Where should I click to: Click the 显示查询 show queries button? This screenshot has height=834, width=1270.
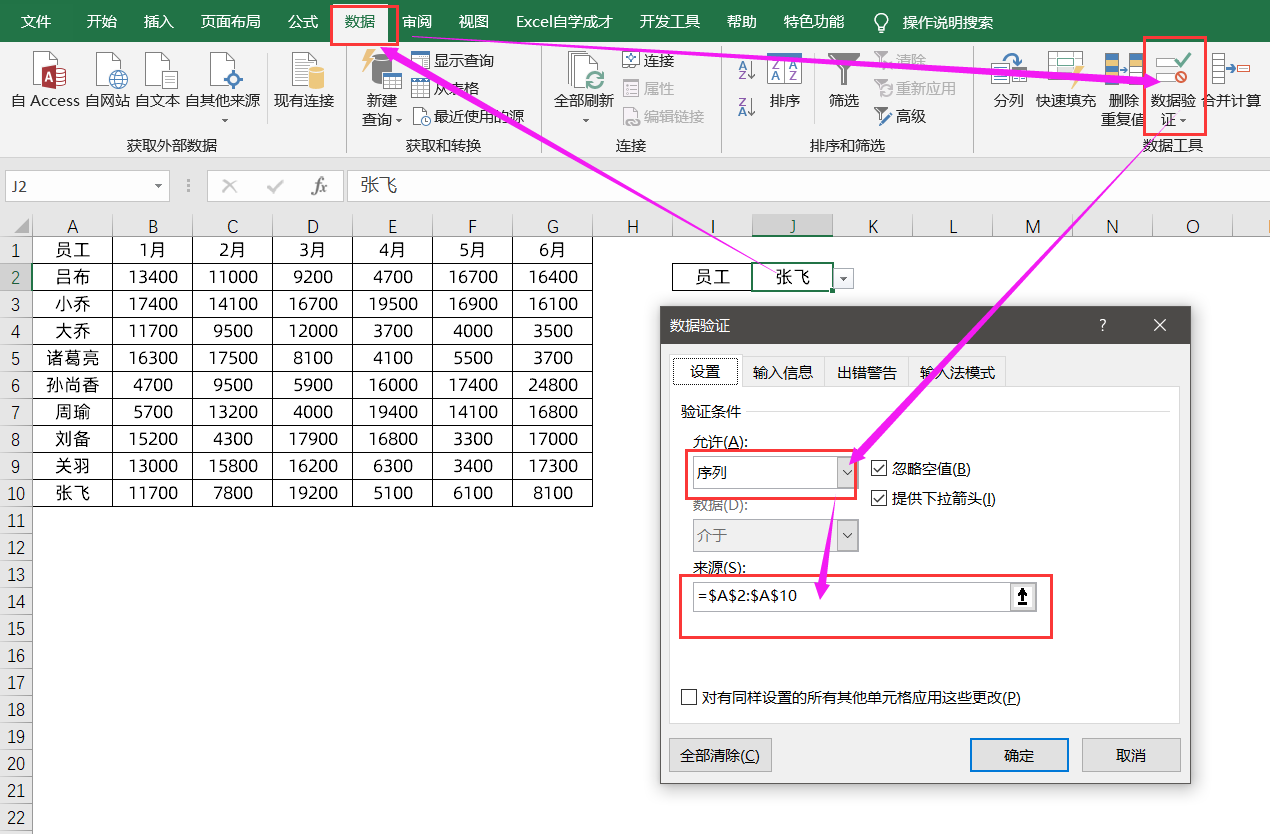(x=452, y=61)
